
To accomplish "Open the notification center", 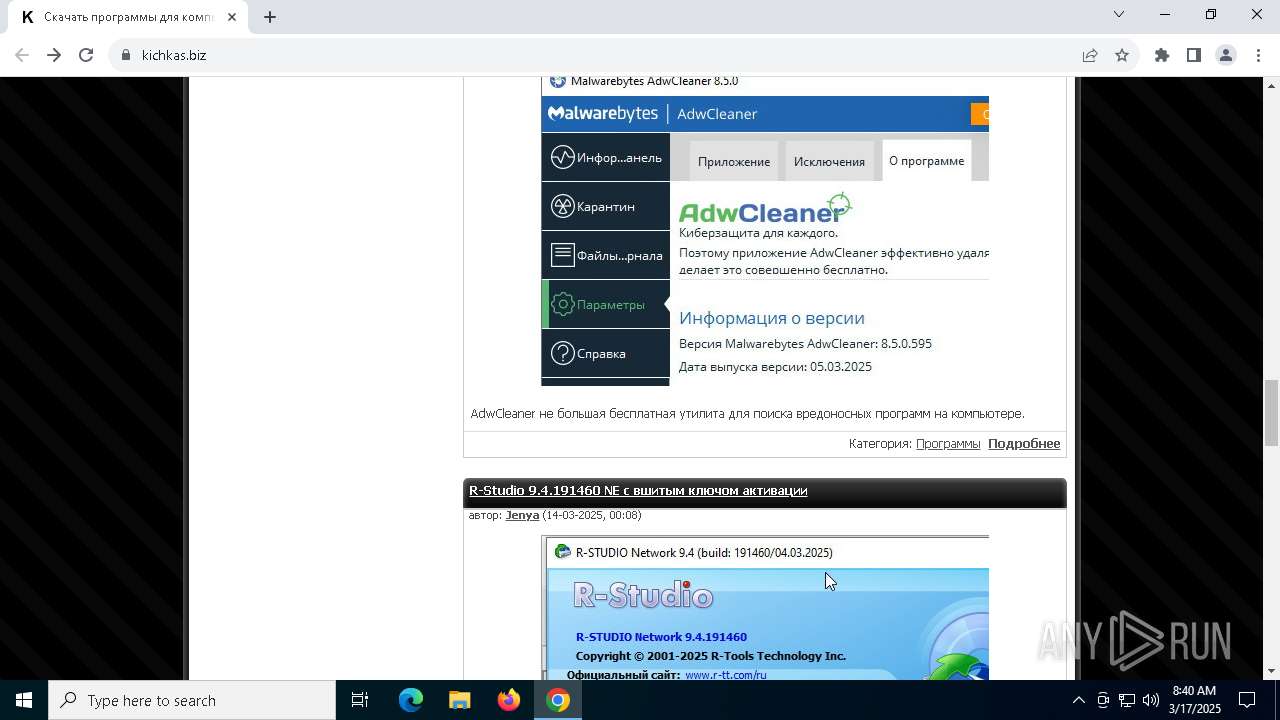I will (x=1248, y=700).
